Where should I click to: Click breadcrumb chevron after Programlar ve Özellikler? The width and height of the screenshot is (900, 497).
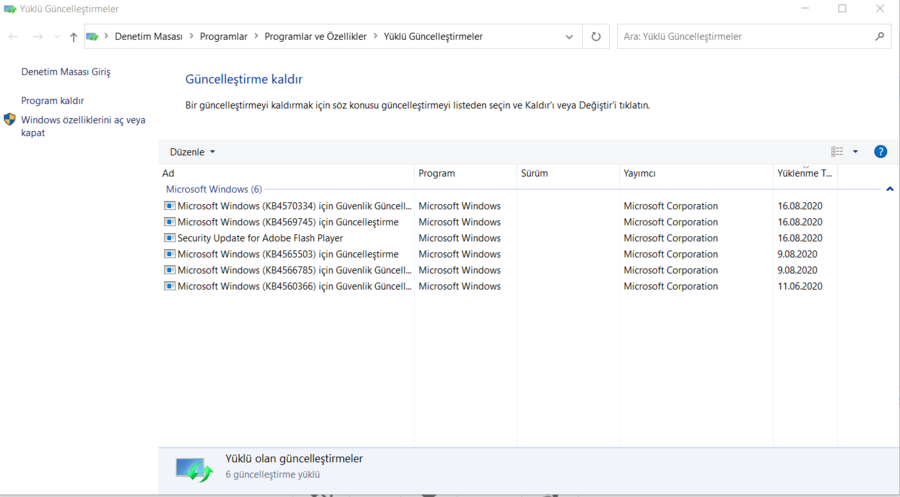[x=375, y=37]
